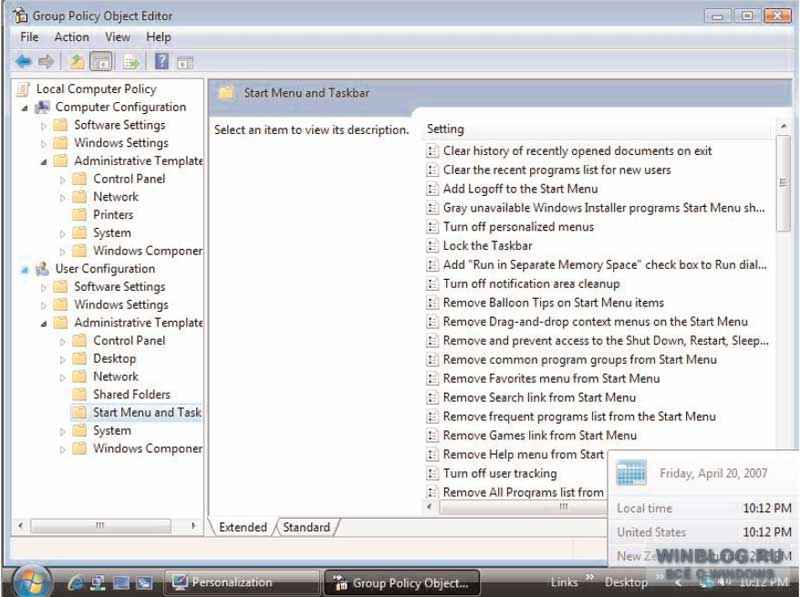Open the Help menu

click(158, 37)
